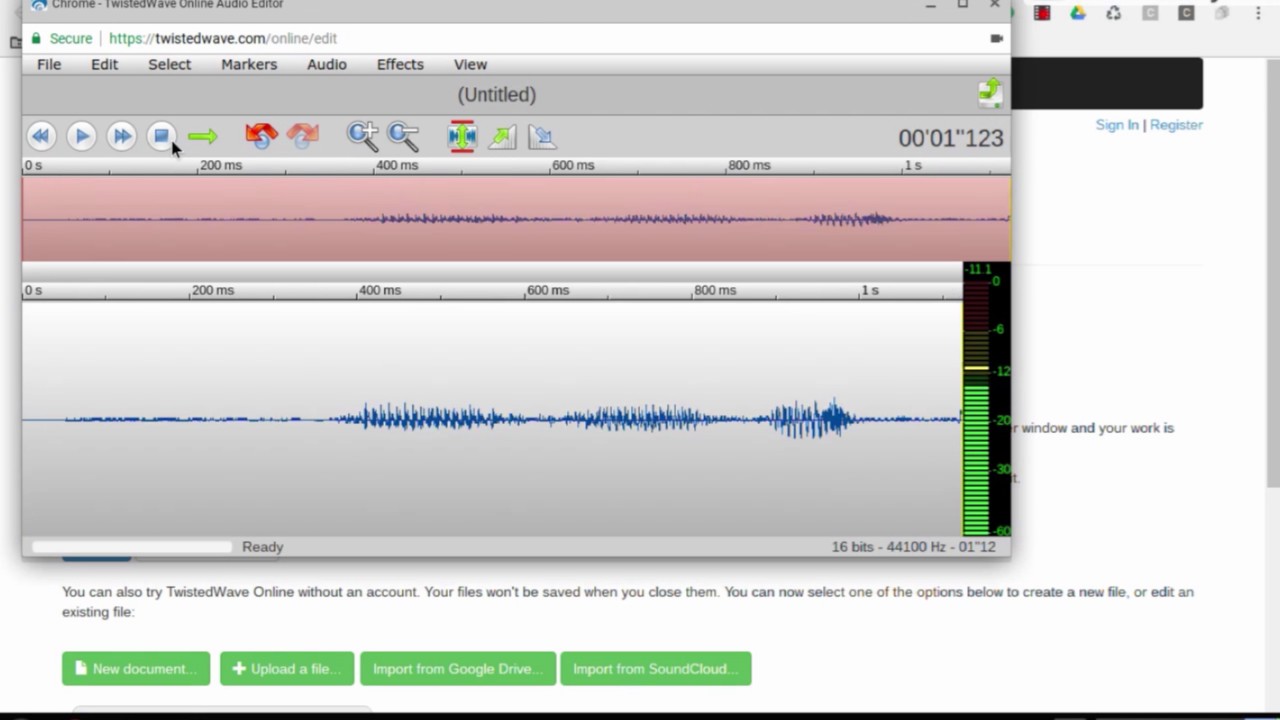This screenshot has height=720, width=1280.
Task: Open the Effects menu
Action: (x=400, y=64)
